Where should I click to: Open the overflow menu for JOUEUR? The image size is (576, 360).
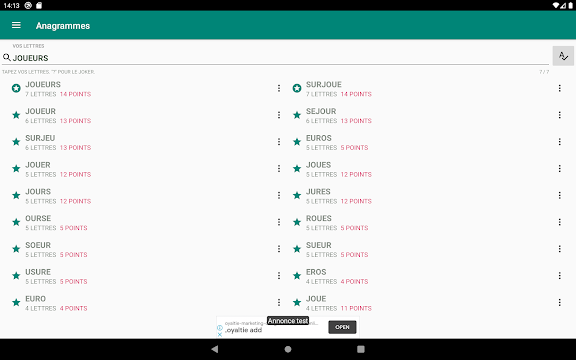click(279, 115)
